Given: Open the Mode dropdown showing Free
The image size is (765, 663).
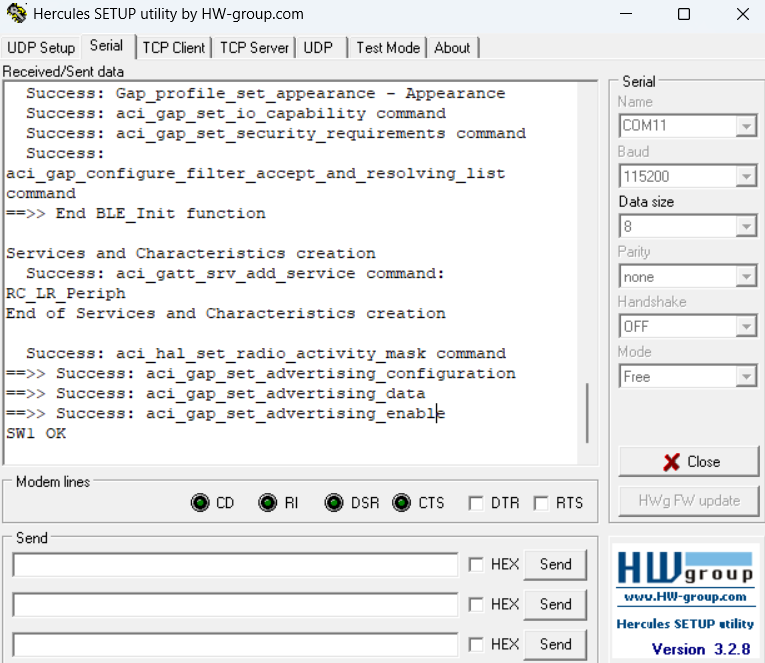Looking at the screenshot, I should [x=746, y=377].
